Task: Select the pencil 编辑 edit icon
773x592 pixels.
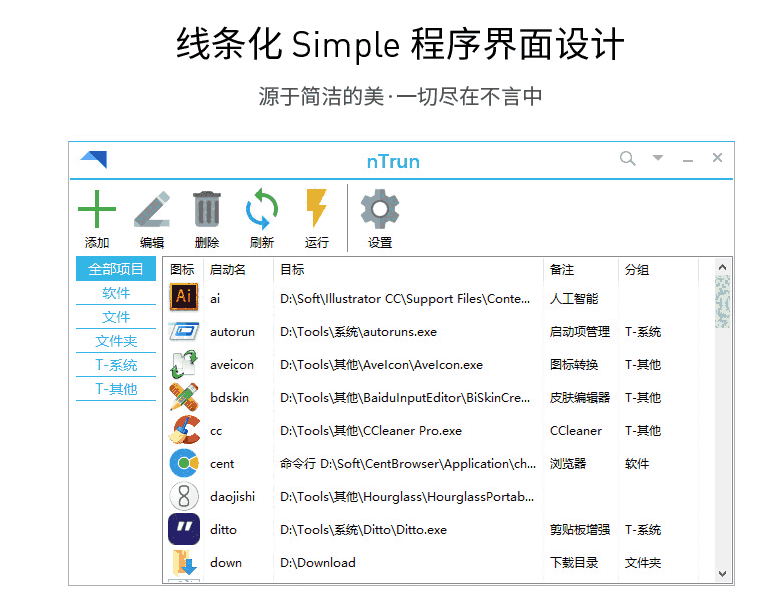Action: pos(152,209)
